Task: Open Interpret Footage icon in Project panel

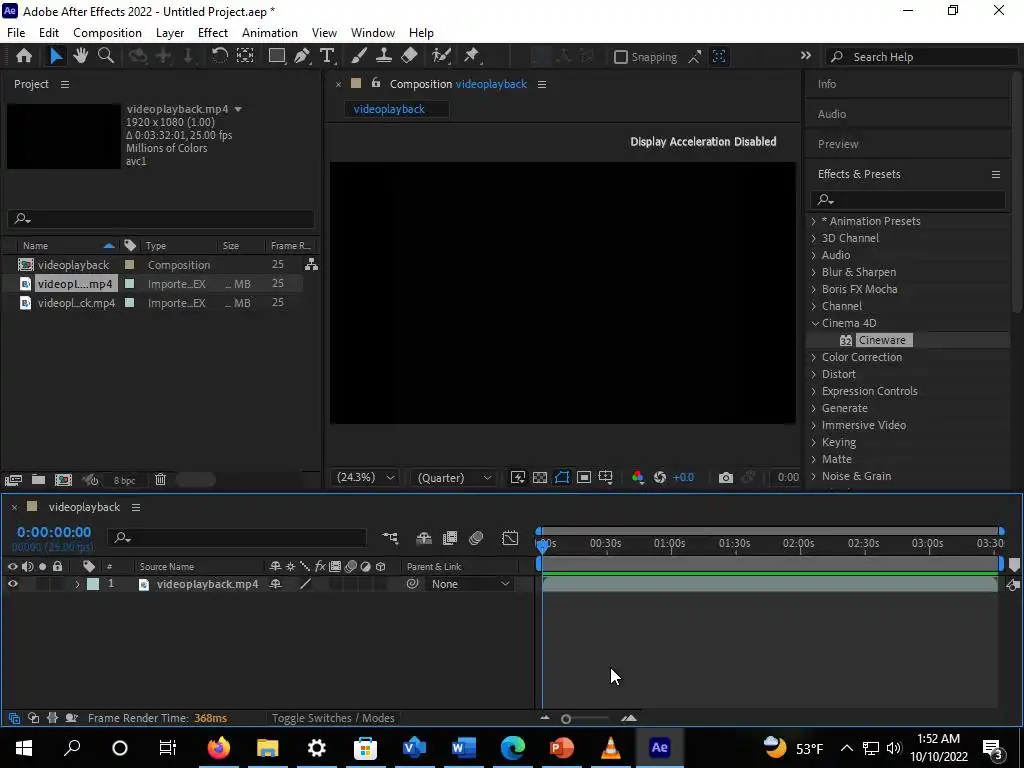Action: tap(13, 480)
